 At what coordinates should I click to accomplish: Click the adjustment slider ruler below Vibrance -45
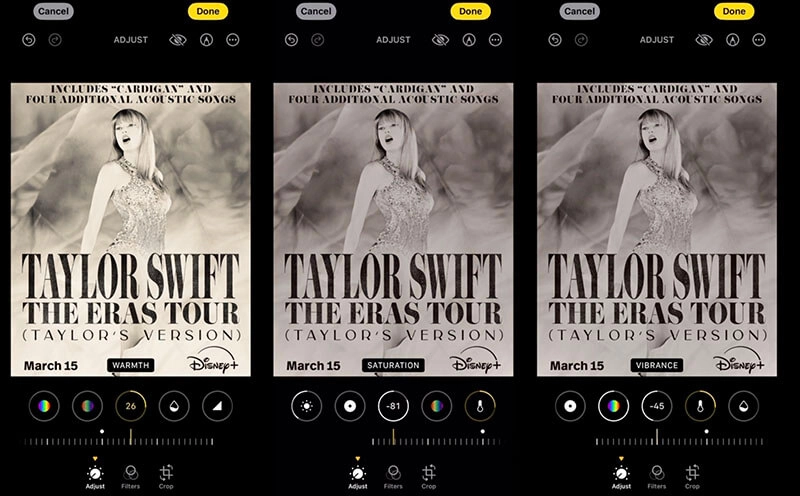656,441
